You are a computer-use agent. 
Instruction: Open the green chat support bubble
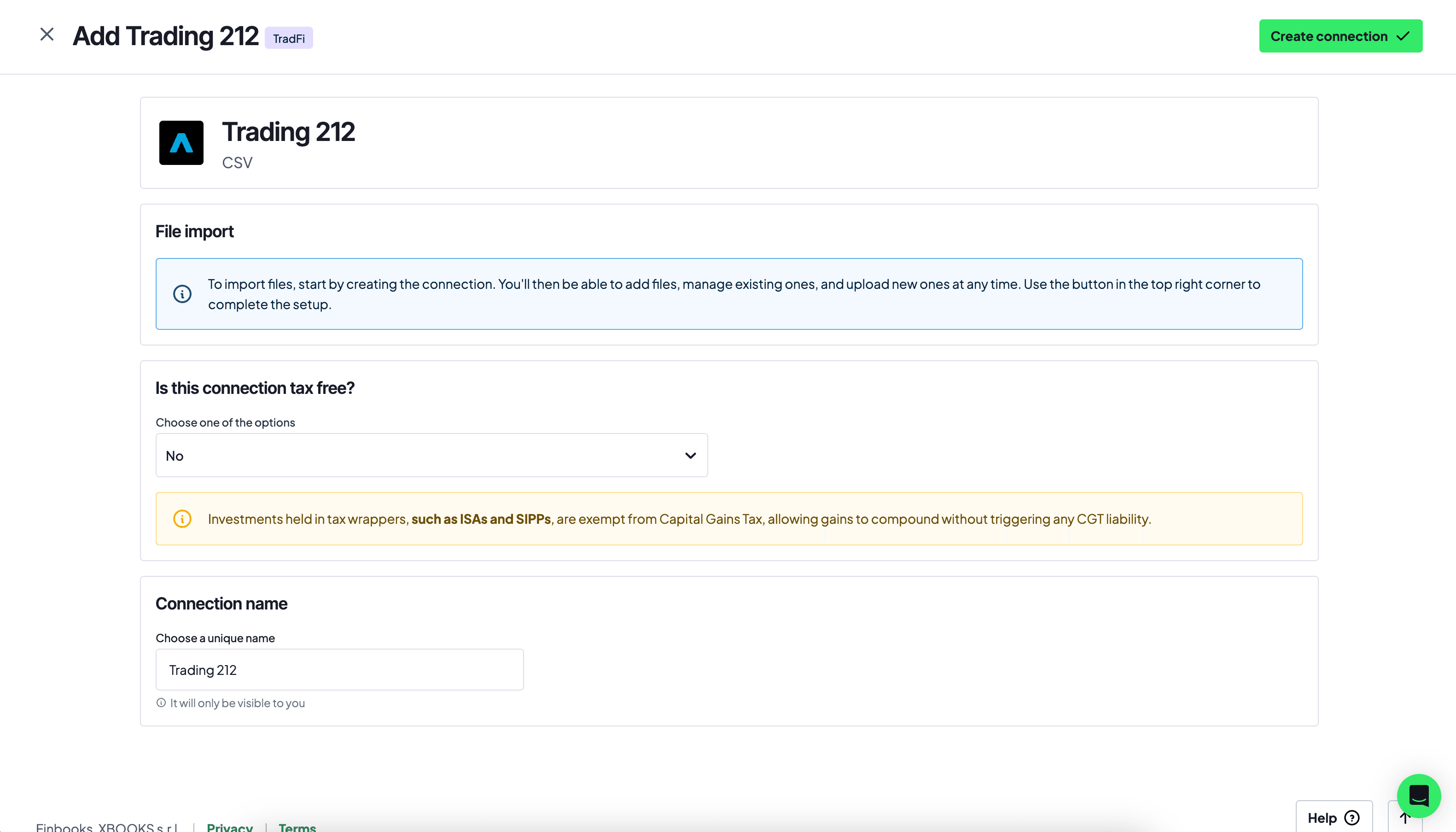1419,796
